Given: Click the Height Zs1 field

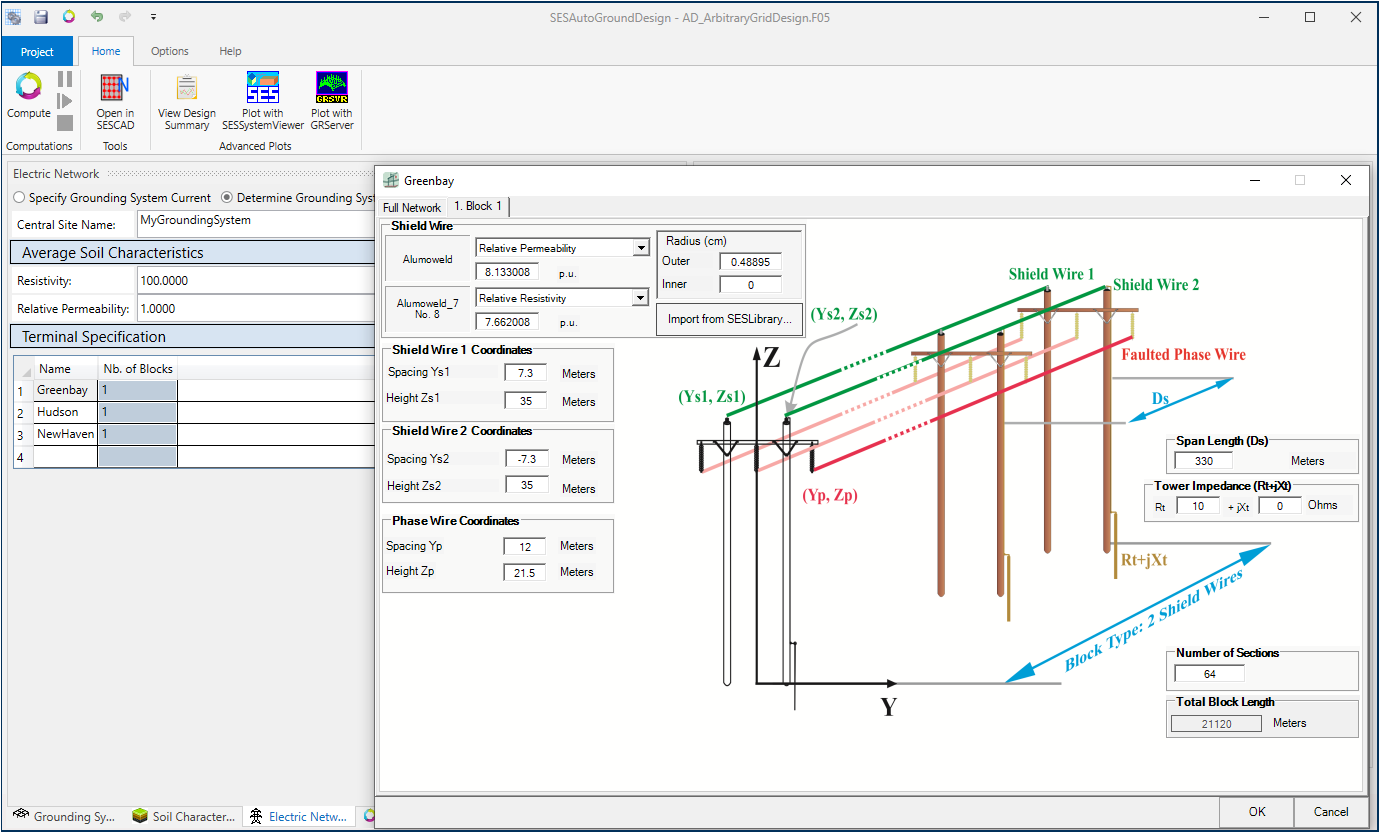Looking at the screenshot, I should [526, 400].
